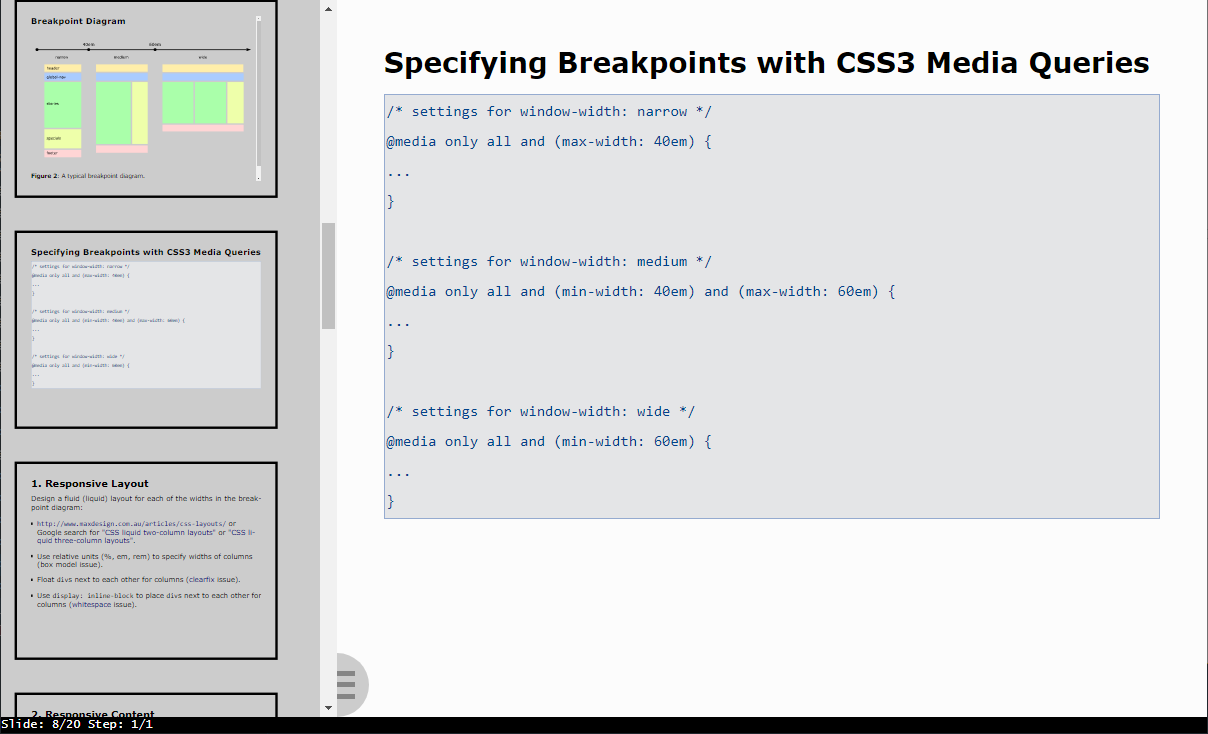Click the scroll-down arrow inside Breakpoint Diagram thumbnail
This screenshot has height=734, width=1208.
click(258, 178)
